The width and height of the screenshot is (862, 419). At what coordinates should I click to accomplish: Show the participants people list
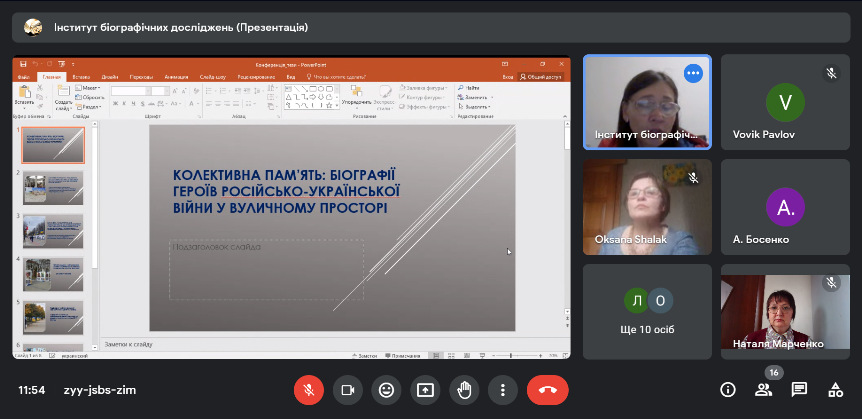[763, 390]
